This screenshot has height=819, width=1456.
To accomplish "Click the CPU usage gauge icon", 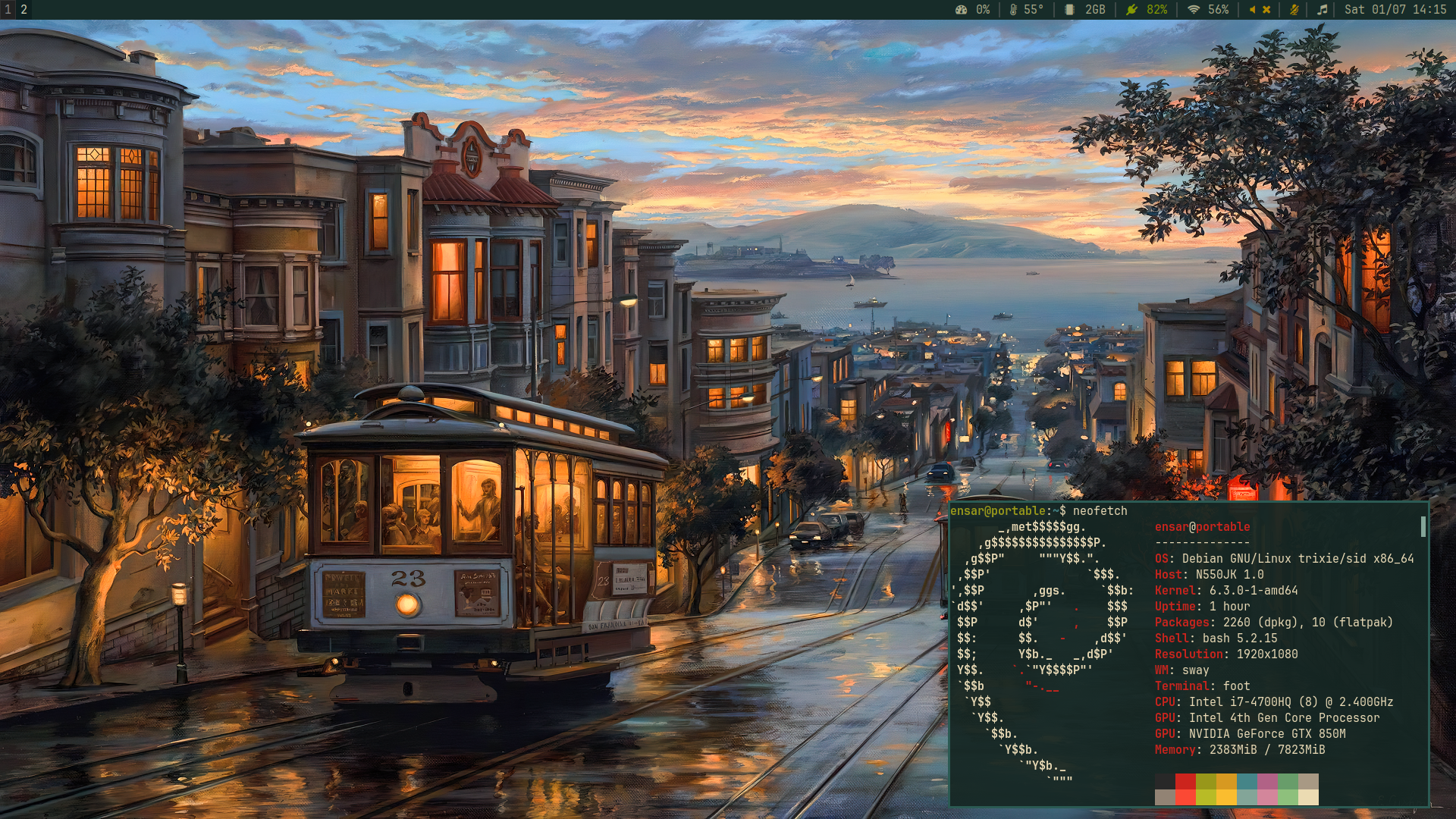I will (961, 10).
